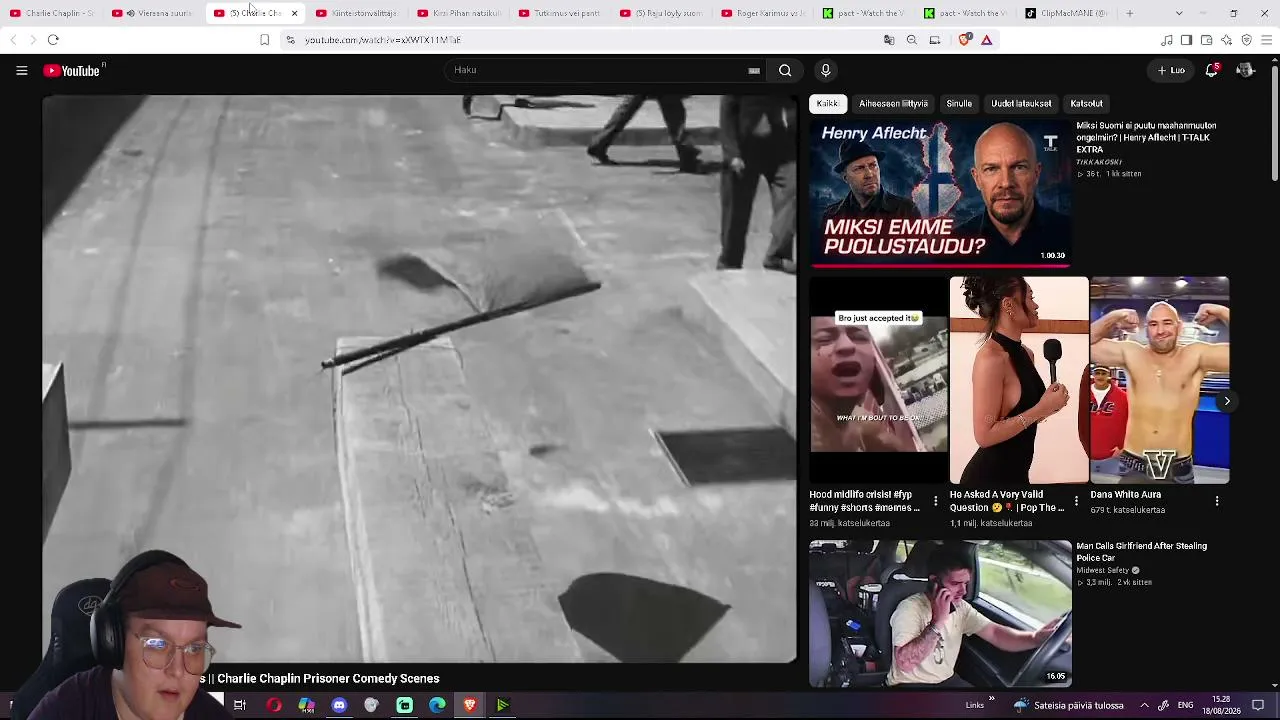Show hidden system tray icons
This screenshot has width=1280, height=720.
pos(1144,705)
